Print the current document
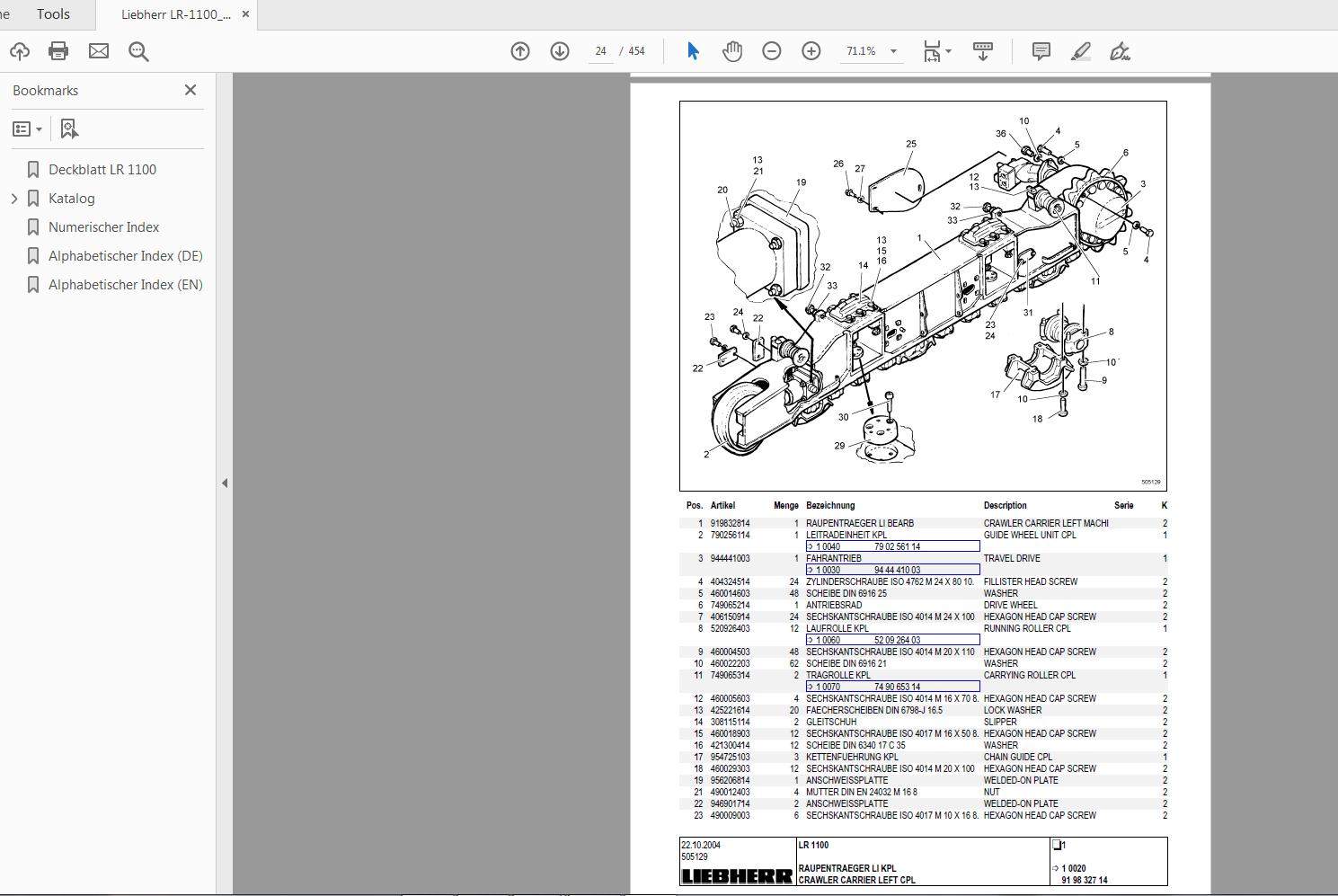Image resolution: width=1338 pixels, height=896 pixels. [58, 50]
